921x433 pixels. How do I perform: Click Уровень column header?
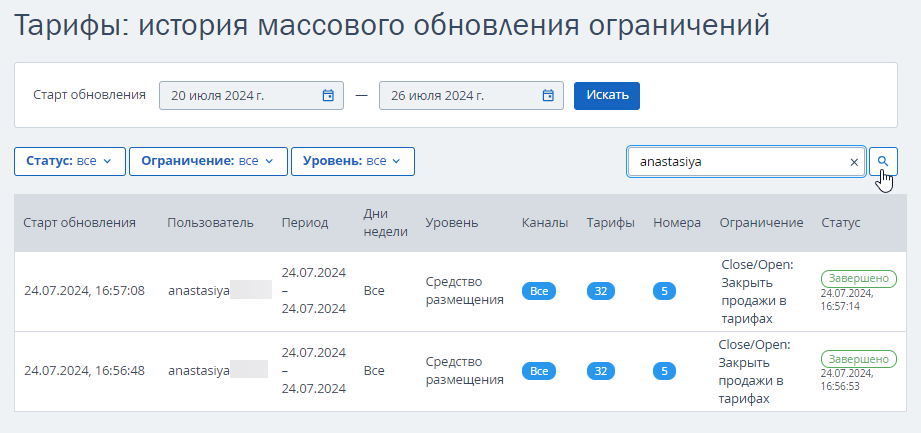(452, 223)
